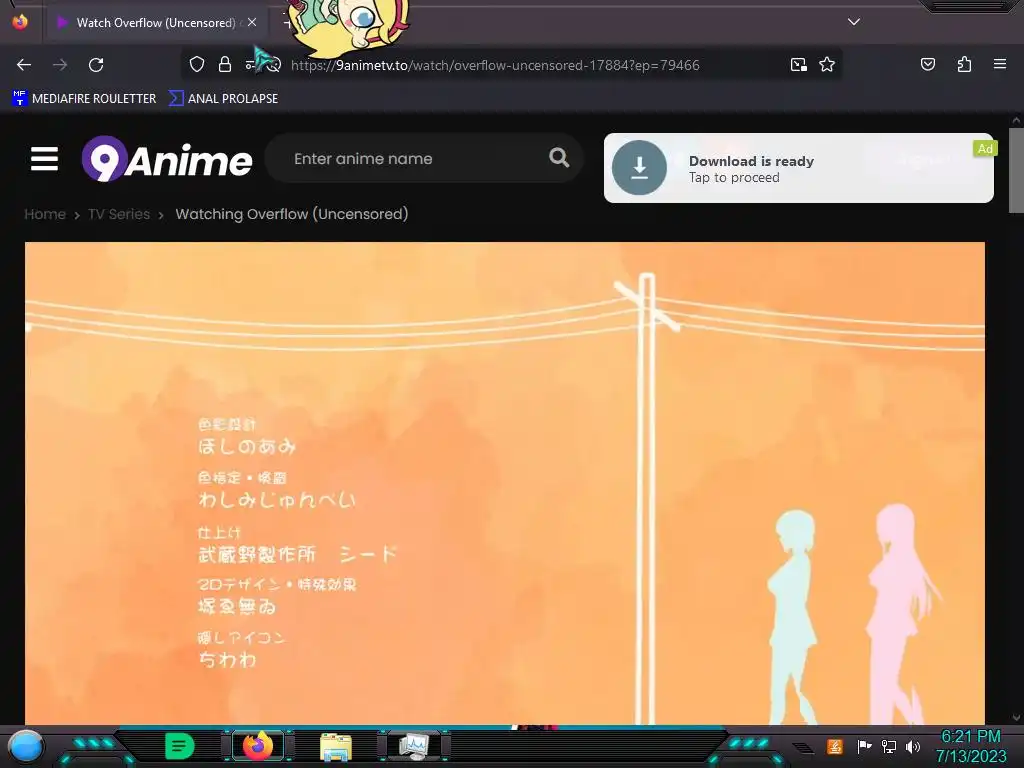Open the volume speaker tray icon
This screenshot has height=768, width=1024.
pyautogui.click(x=912, y=746)
